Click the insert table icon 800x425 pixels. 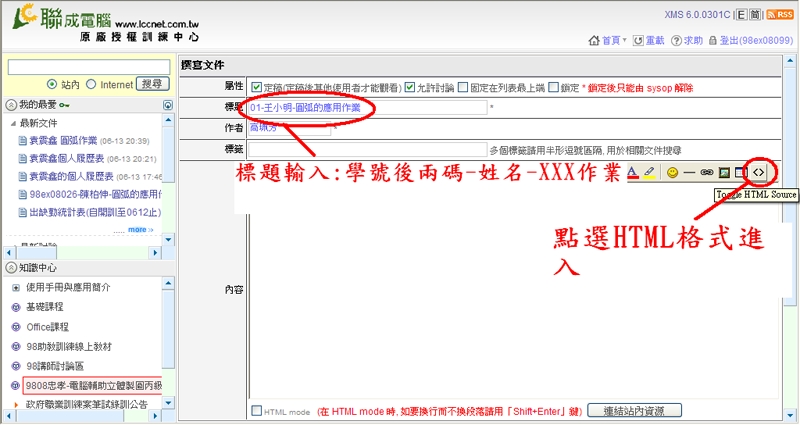741,172
